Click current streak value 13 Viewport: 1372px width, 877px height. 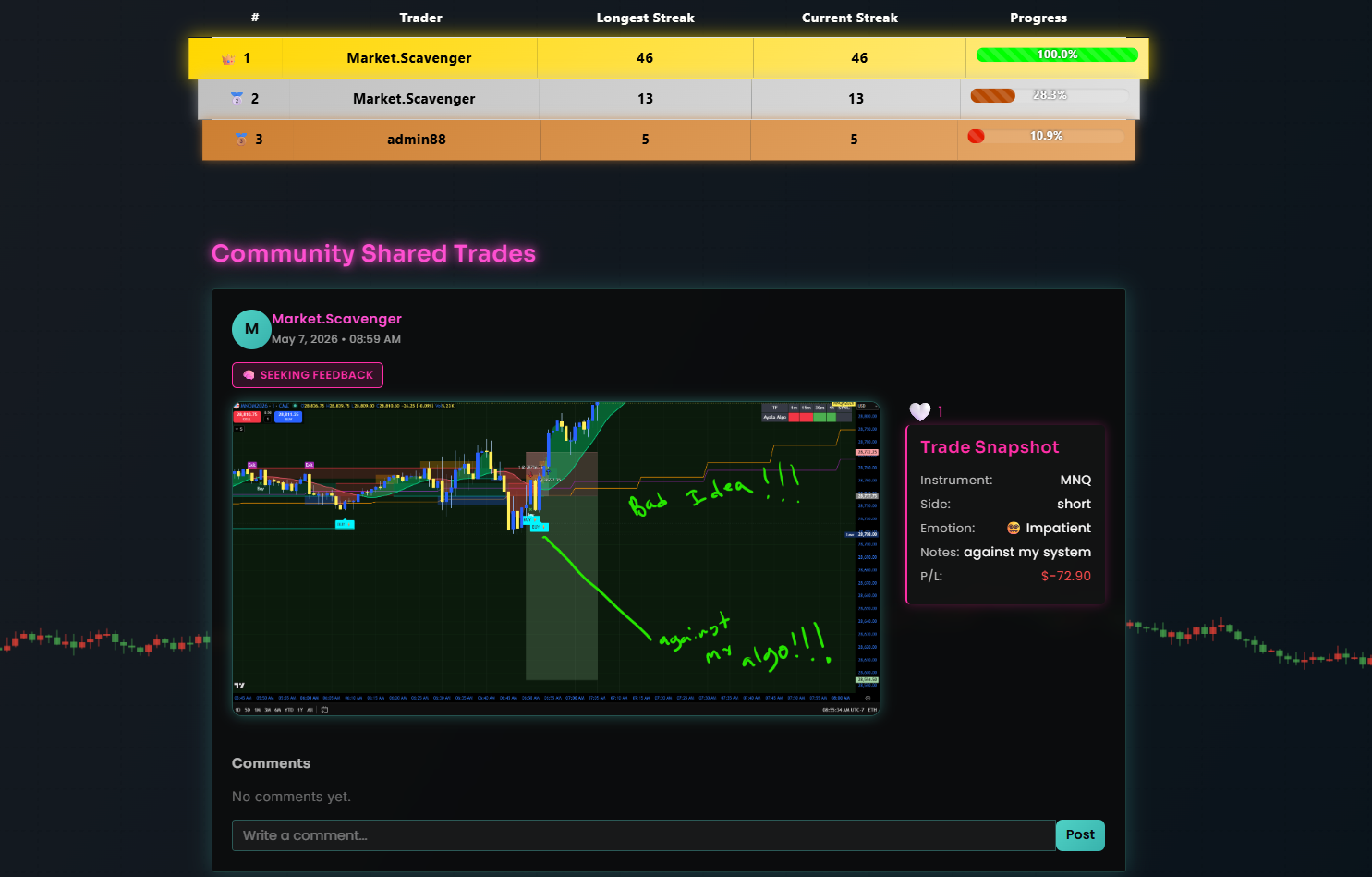[856, 99]
